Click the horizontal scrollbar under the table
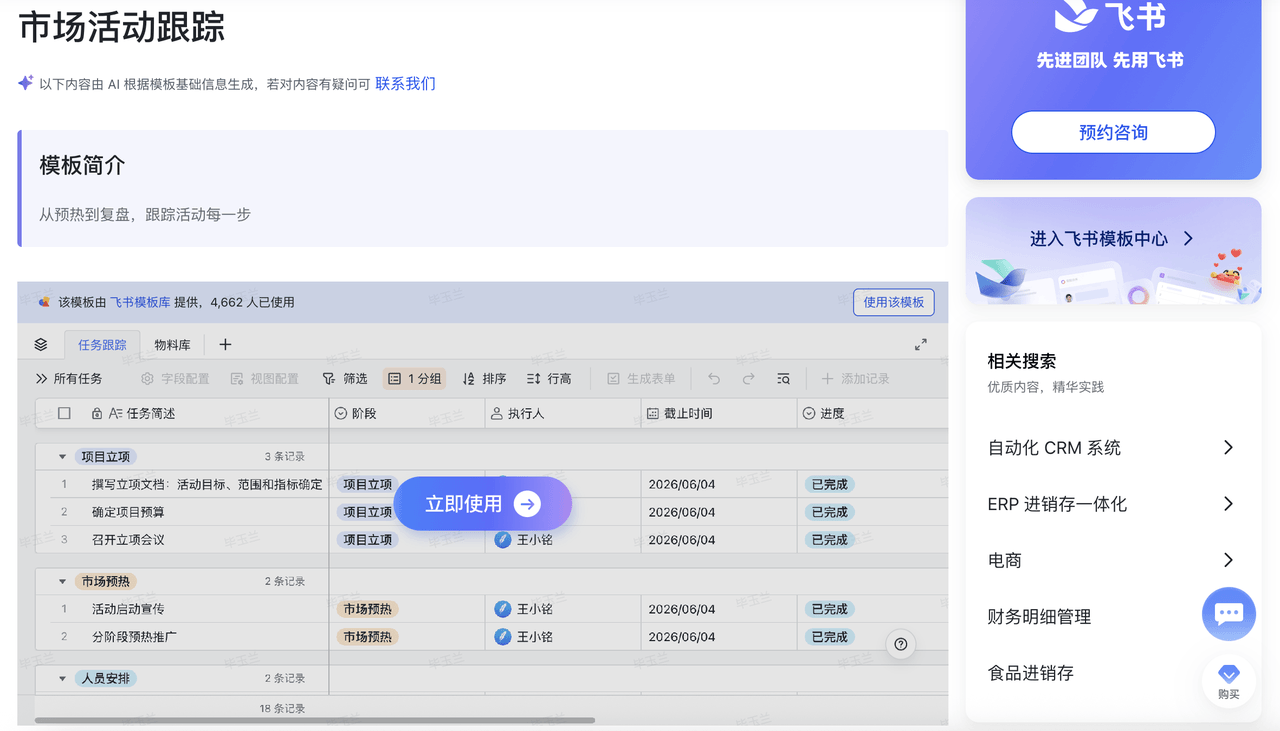Image resolution: width=1280 pixels, height=731 pixels. point(315,720)
